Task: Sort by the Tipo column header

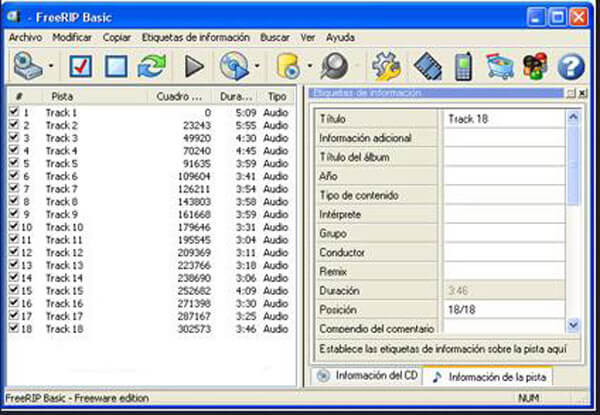Action: [276, 96]
